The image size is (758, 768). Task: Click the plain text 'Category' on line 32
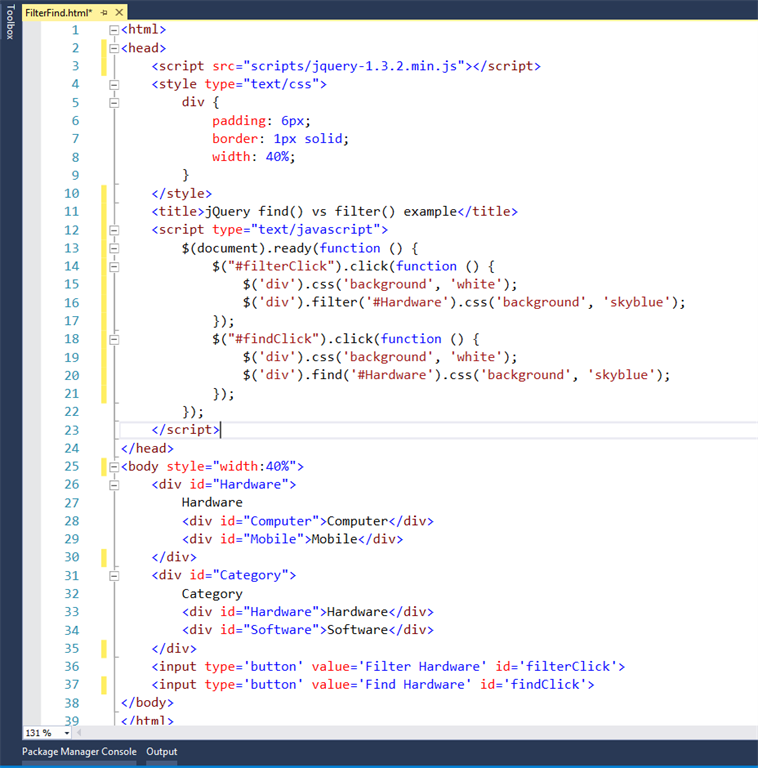[212, 594]
